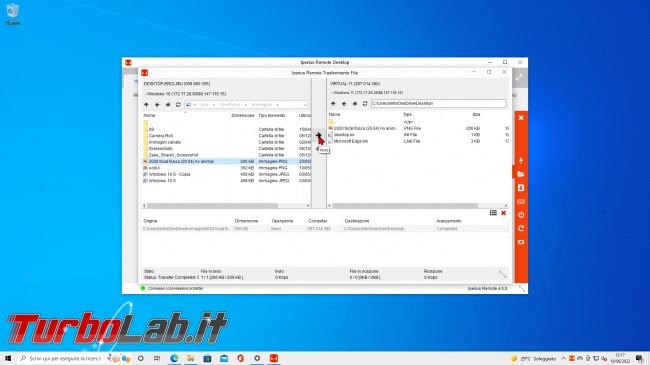Open weather widget showing Soleggiato
650x365 pixels.
tap(534, 358)
